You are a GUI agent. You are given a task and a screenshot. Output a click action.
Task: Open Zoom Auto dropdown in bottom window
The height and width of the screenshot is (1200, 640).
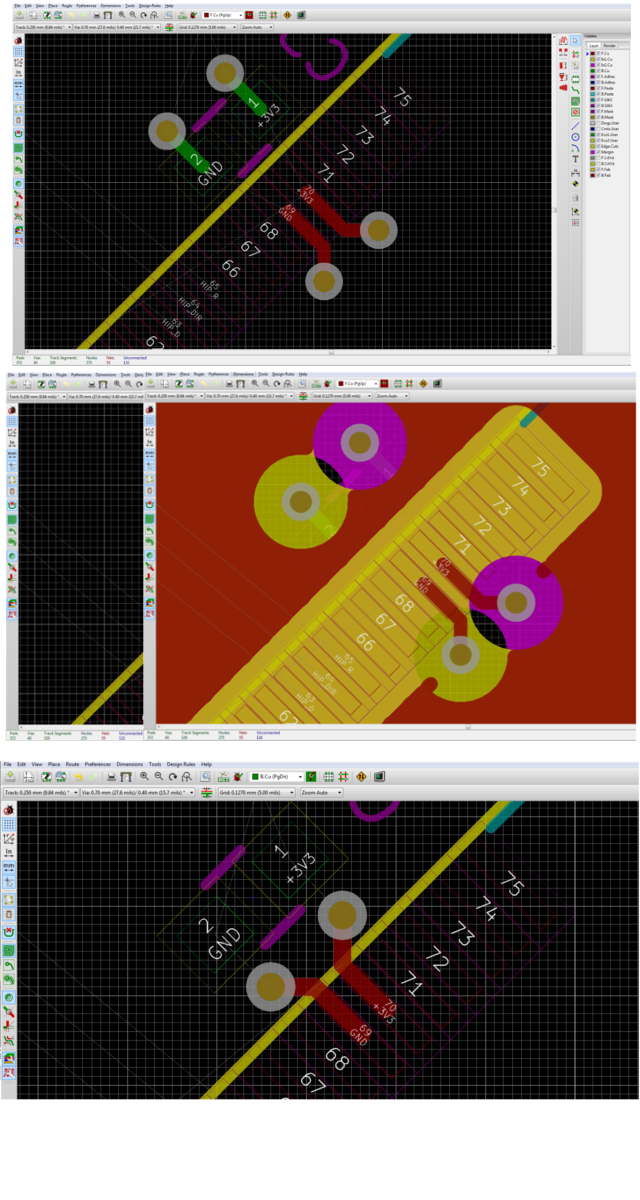coord(322,792)
